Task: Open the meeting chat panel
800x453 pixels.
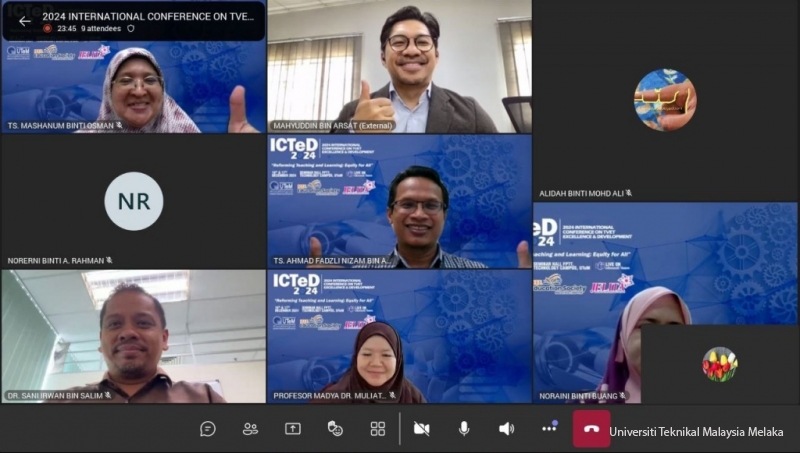Action: 208,429
